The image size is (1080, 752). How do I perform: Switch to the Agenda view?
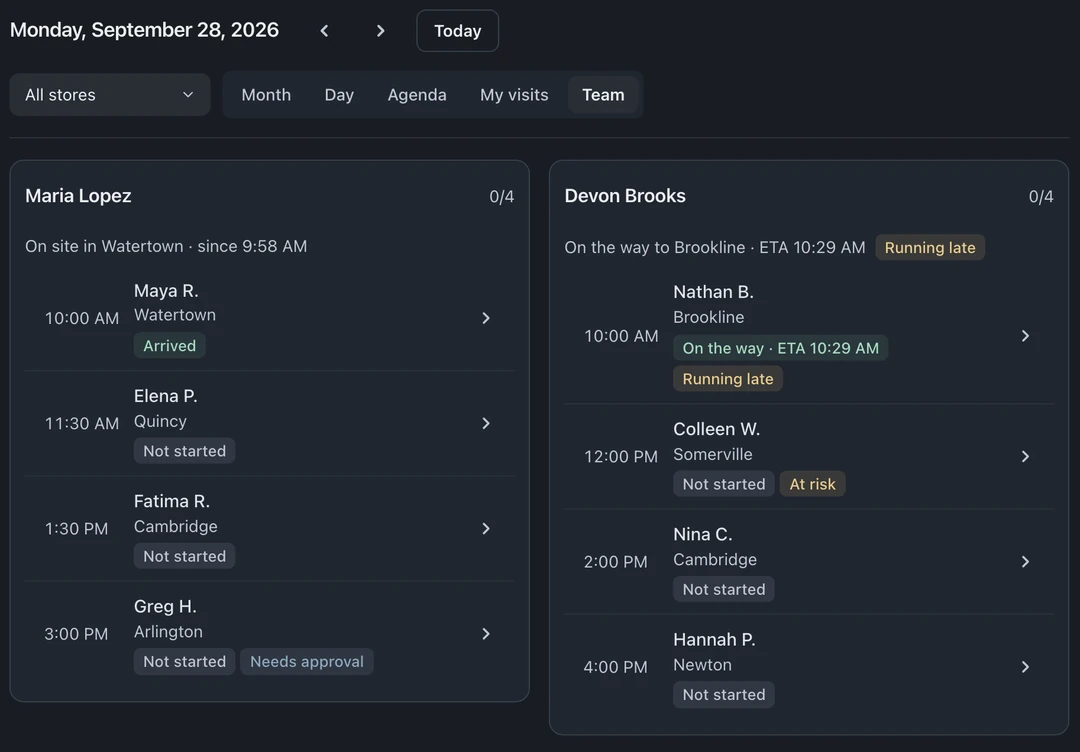click(x=417, y=95)
